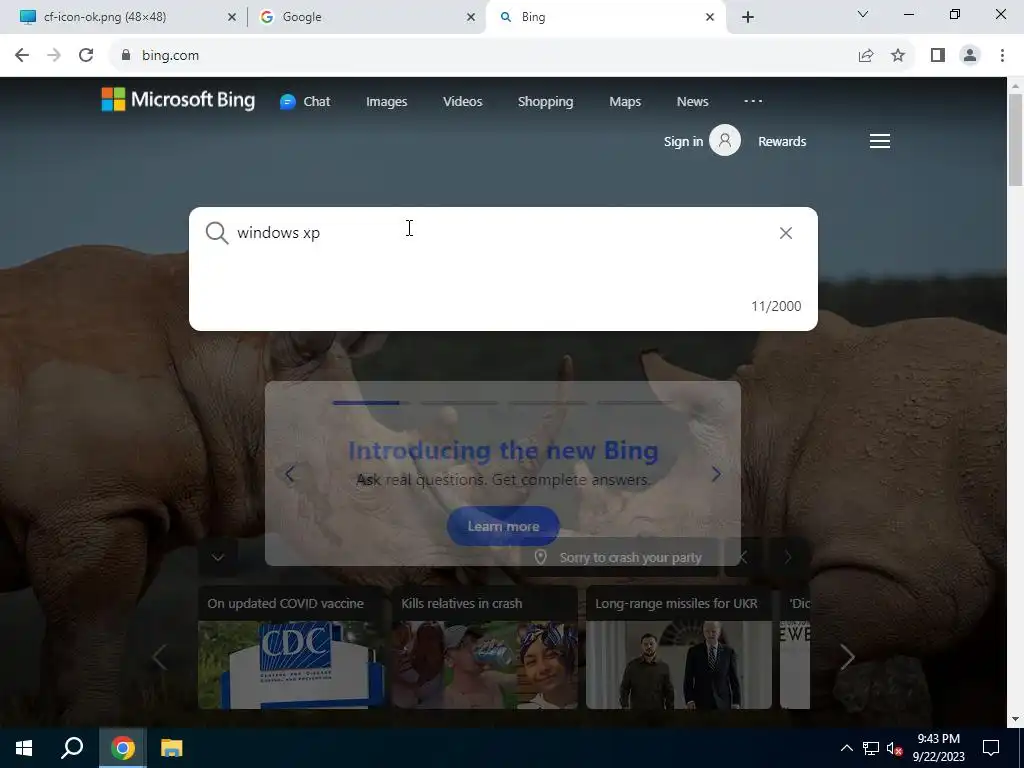This screenshot has height=768, width=1024.
Task: Click the Learn more button
Action: point(503,526)
